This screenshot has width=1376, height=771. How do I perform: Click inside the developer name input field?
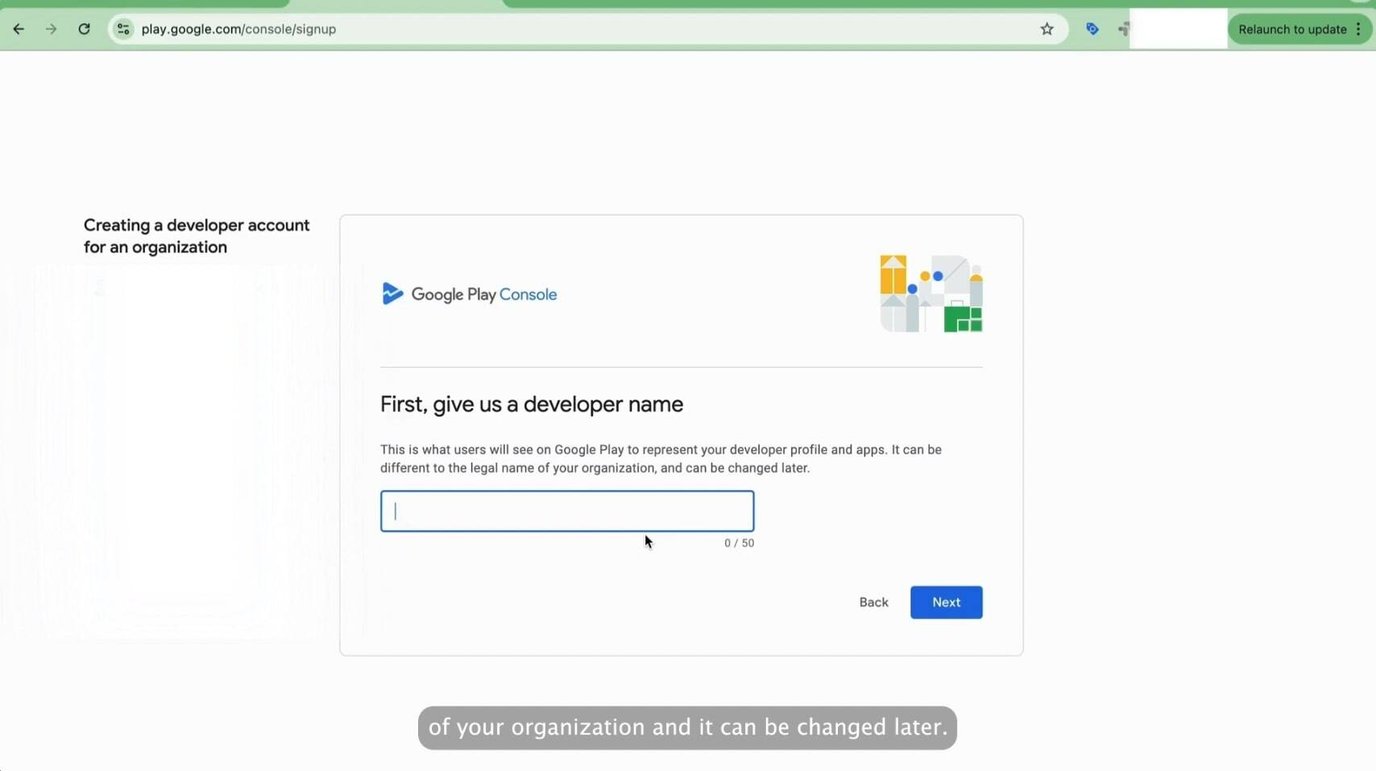tap(566, 510)
